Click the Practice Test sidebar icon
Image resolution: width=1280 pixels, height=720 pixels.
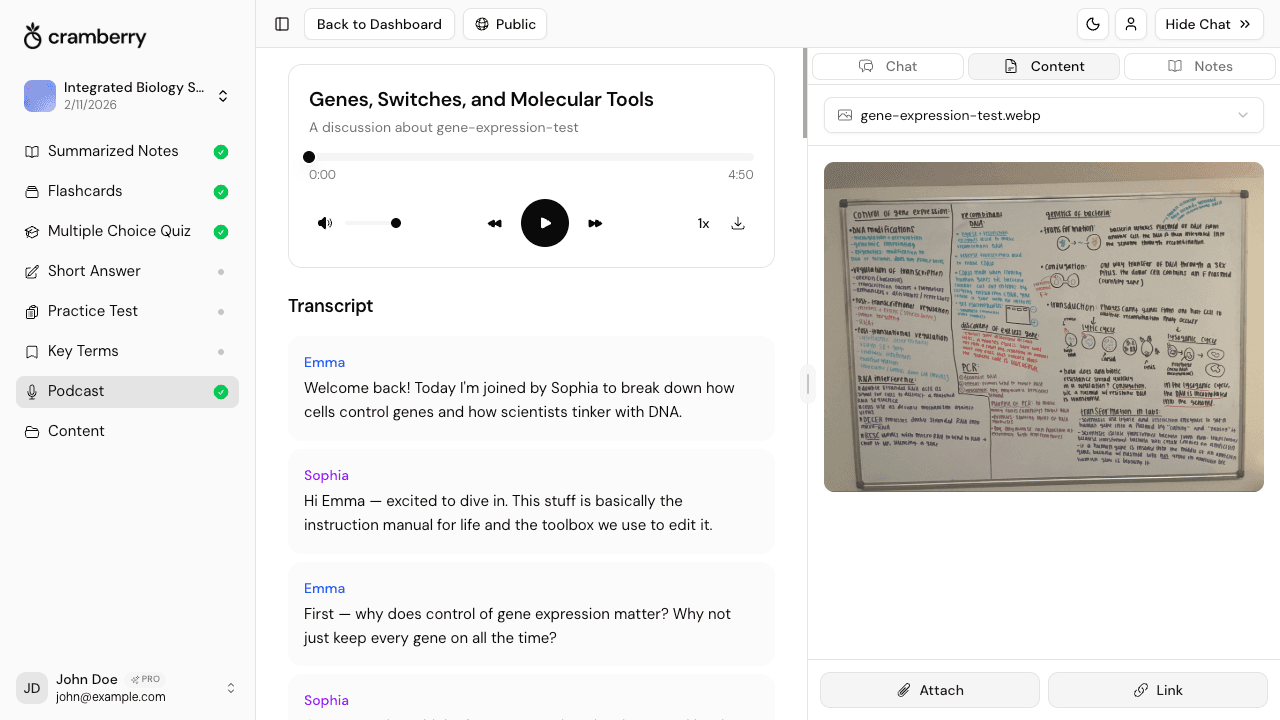click(33, 311)
